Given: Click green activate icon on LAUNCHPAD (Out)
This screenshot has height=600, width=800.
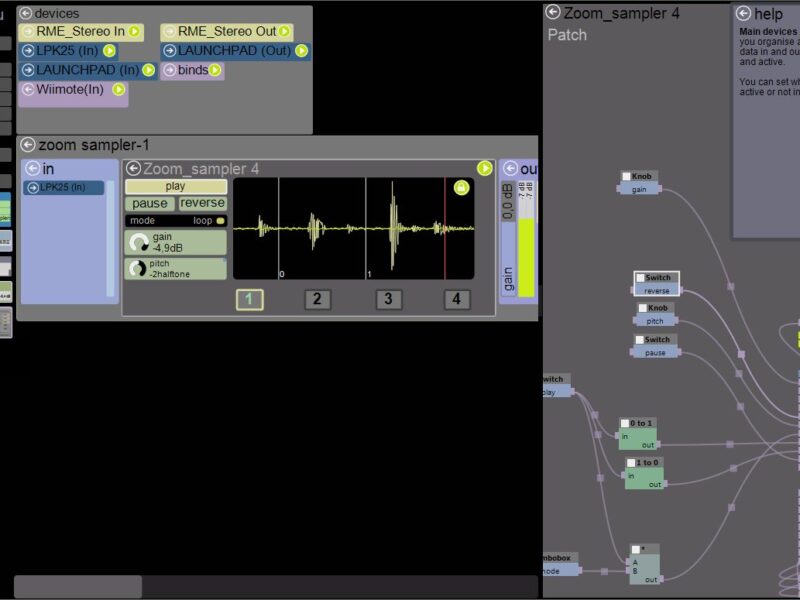Looking at the screenshot, I should 301,51.
